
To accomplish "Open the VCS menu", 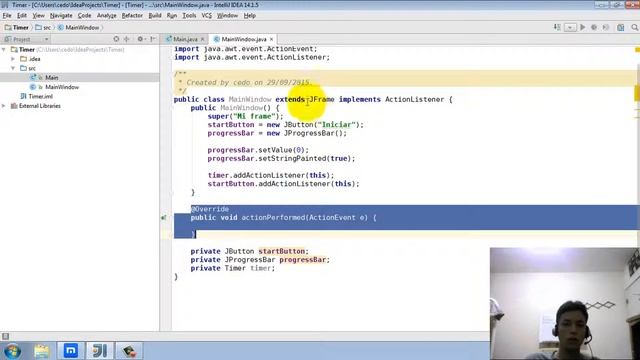I will pyautogui.click(x=207, y=16).
